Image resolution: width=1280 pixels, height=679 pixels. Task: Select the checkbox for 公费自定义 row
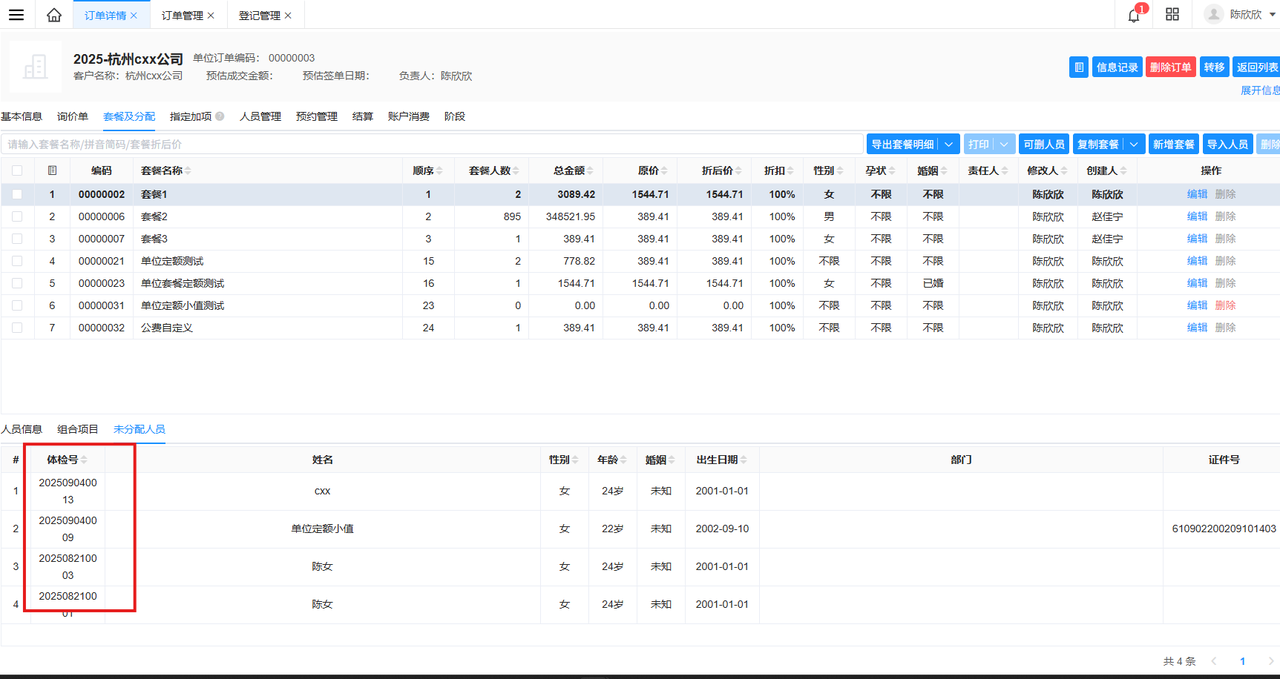coord(17,327)
